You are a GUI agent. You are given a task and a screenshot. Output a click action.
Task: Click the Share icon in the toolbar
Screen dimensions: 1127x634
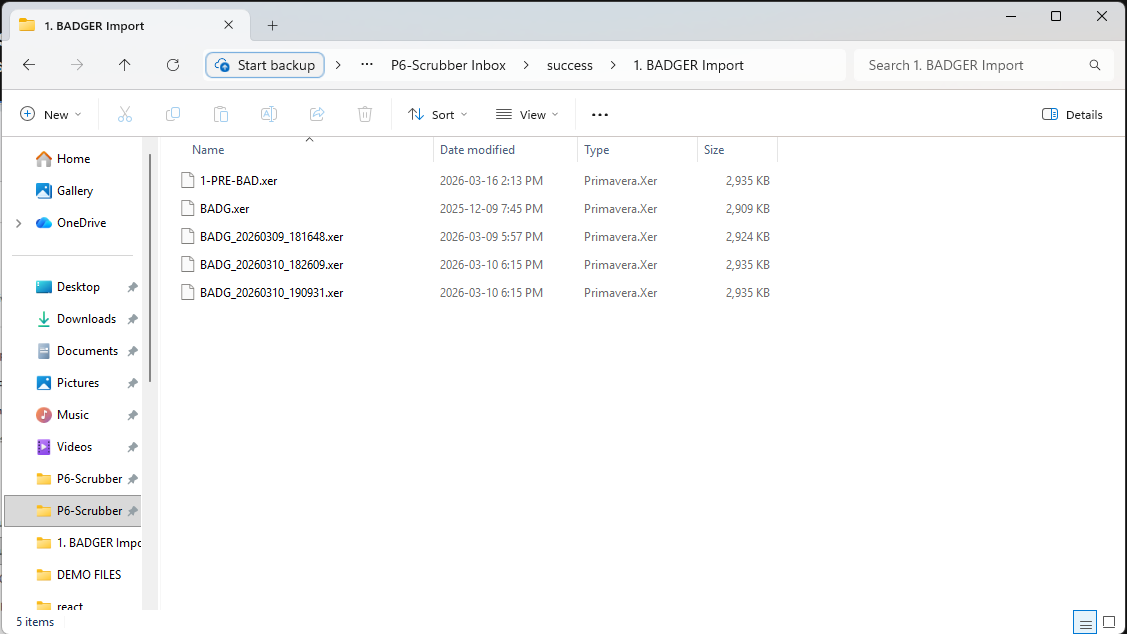pos(316,114)
